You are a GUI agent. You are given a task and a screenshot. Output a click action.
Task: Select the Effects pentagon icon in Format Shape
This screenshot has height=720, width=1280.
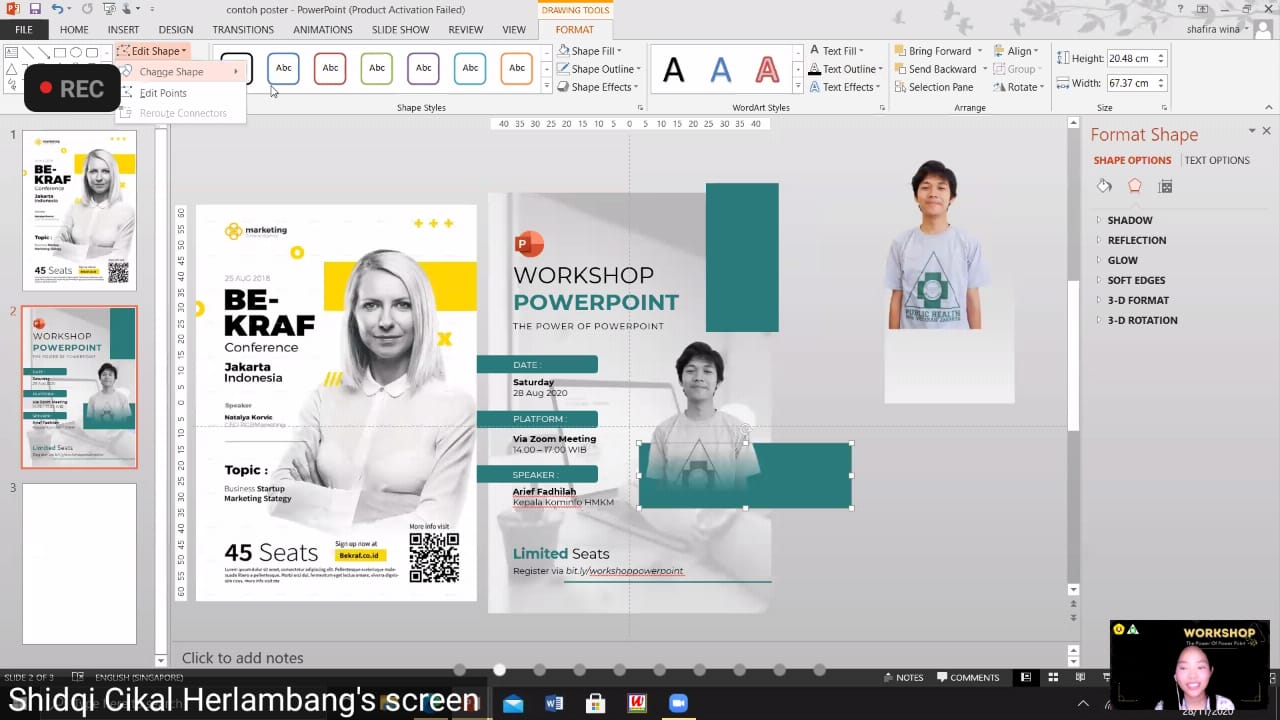point(1134,186)
